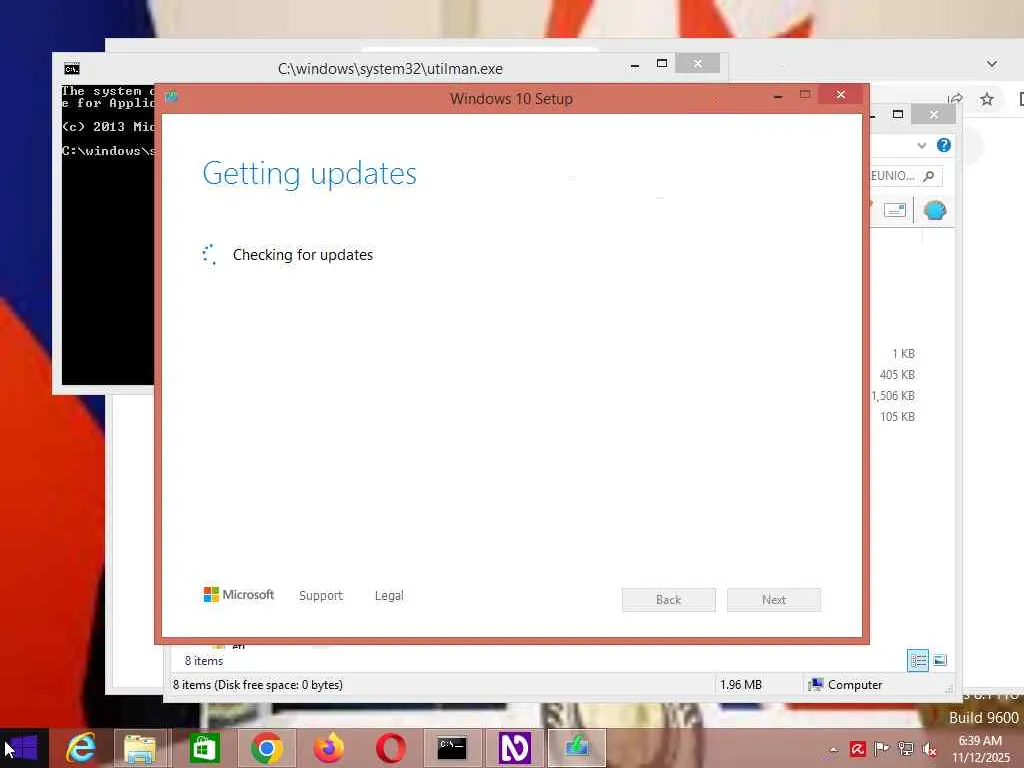The image size is (1024, 768).
Task: Open network tray icon
Action: 906,749
